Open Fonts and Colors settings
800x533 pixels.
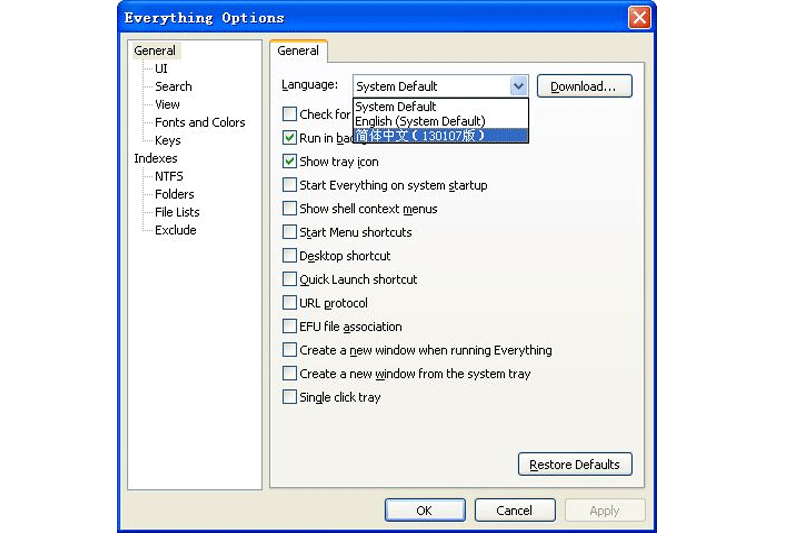coord(200,122)
